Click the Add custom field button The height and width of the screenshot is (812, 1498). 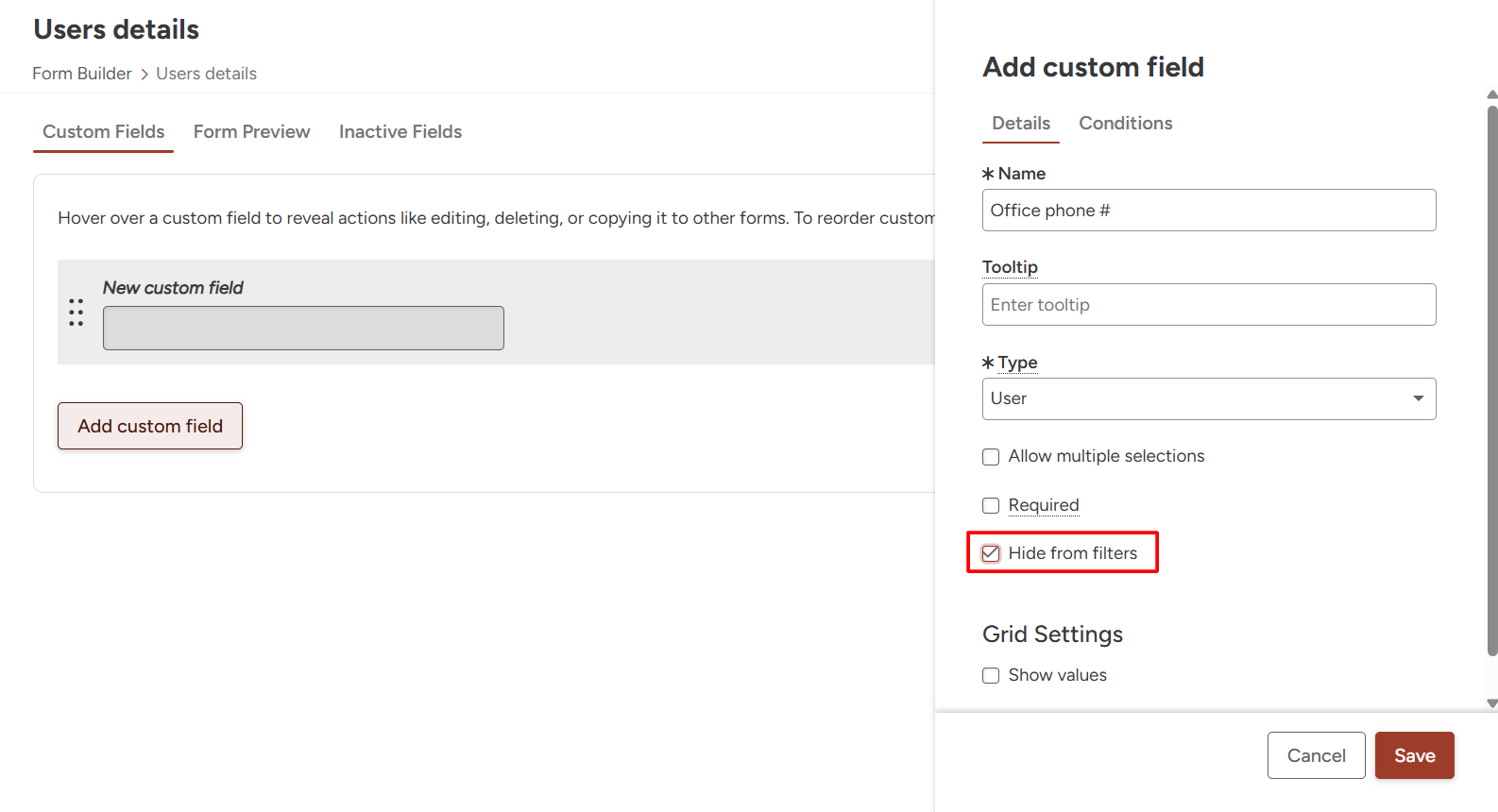click(150, 426)
